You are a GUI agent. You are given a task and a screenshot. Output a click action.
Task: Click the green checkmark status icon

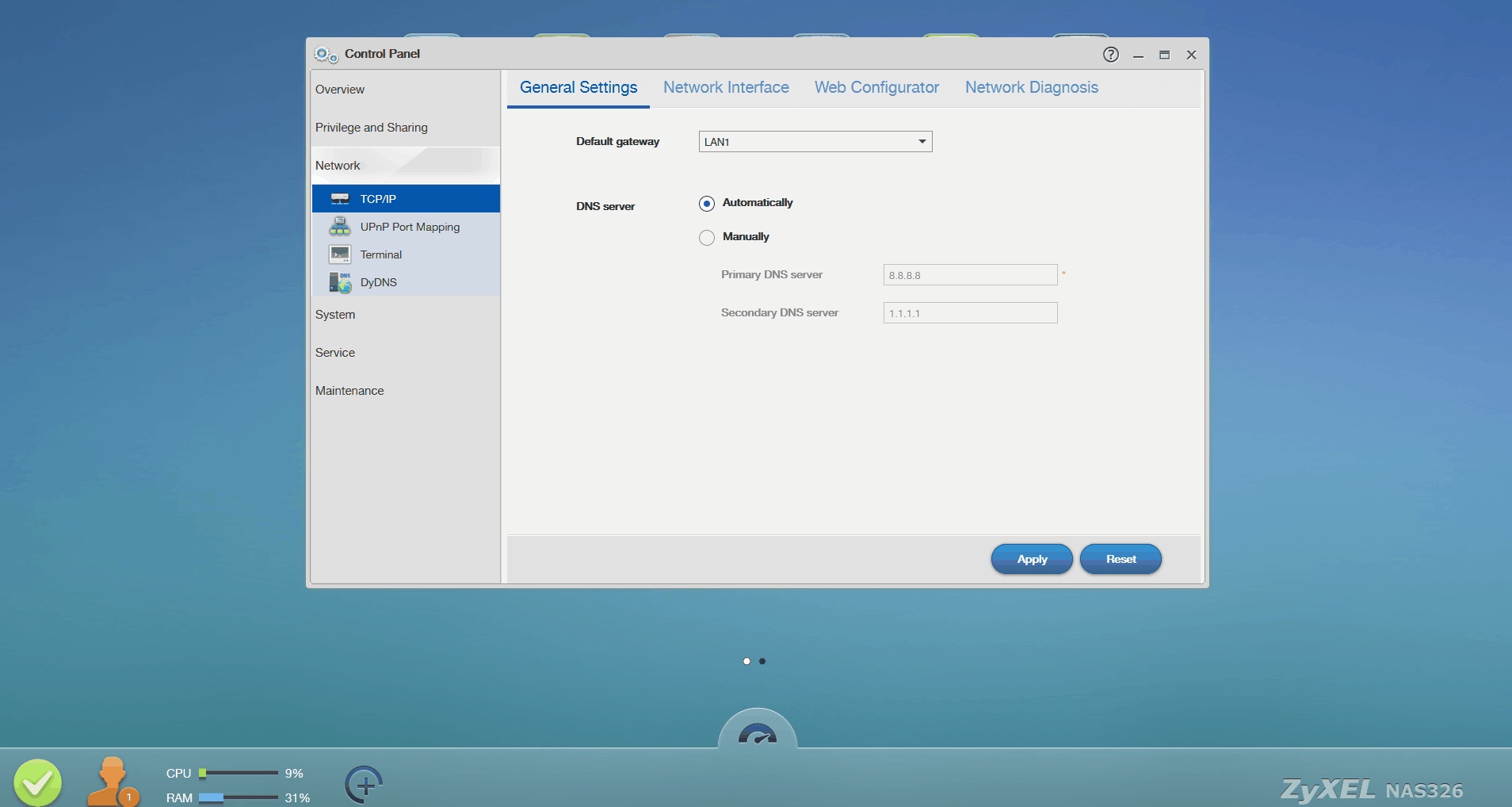pos(37,783)
